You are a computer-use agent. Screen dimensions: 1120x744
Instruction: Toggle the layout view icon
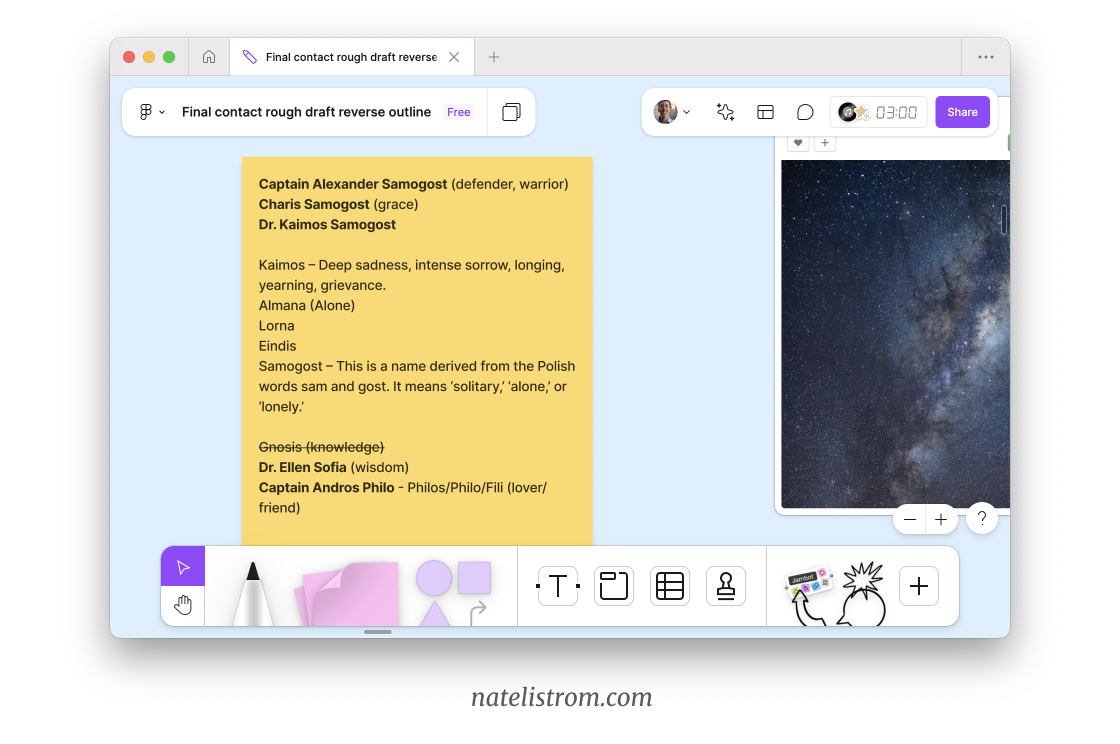coord(765,112)
